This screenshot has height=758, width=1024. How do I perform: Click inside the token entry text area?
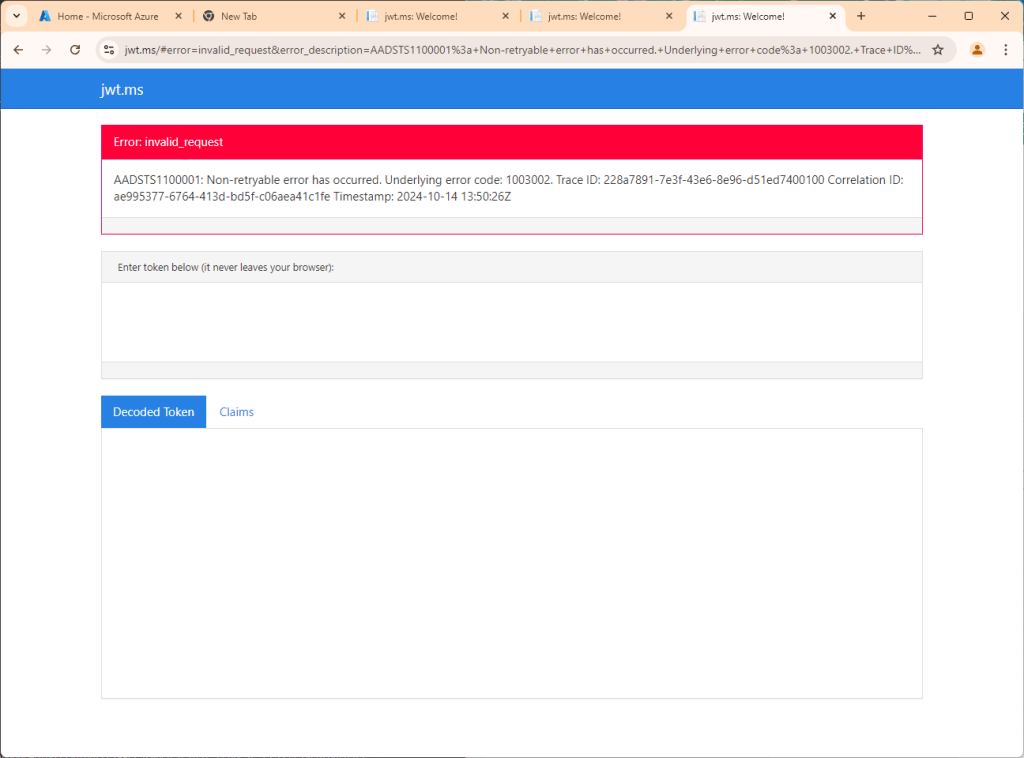(511, 322)
